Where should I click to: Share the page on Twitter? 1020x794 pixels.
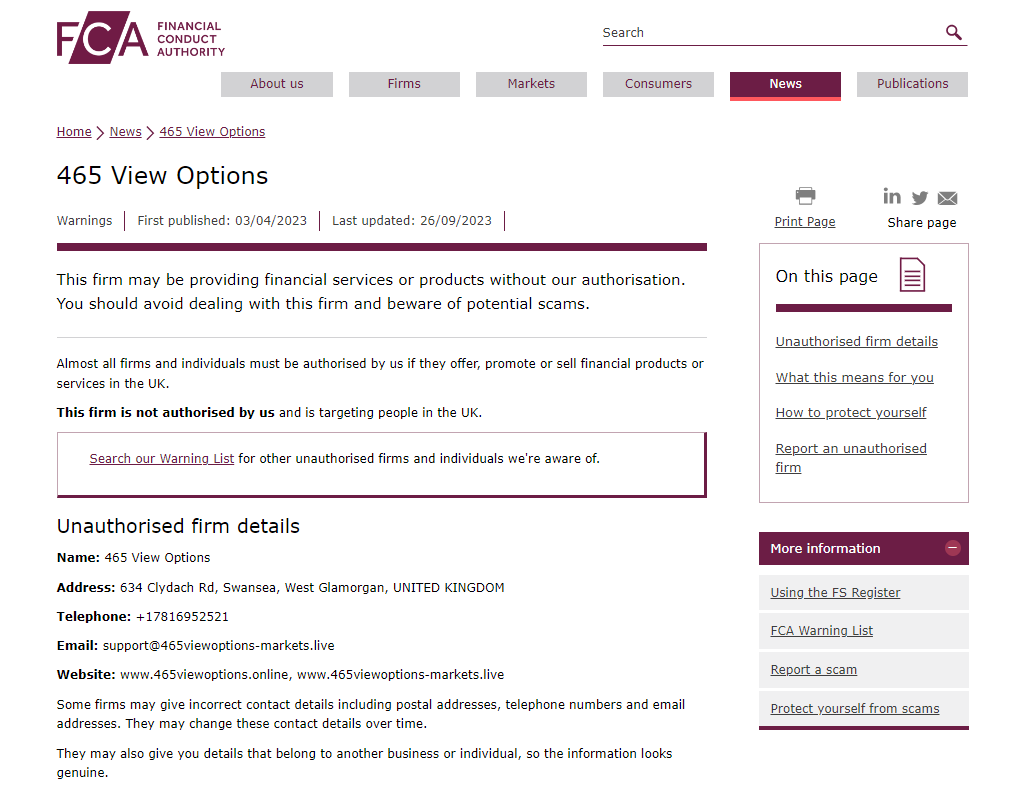click(920, 198)
